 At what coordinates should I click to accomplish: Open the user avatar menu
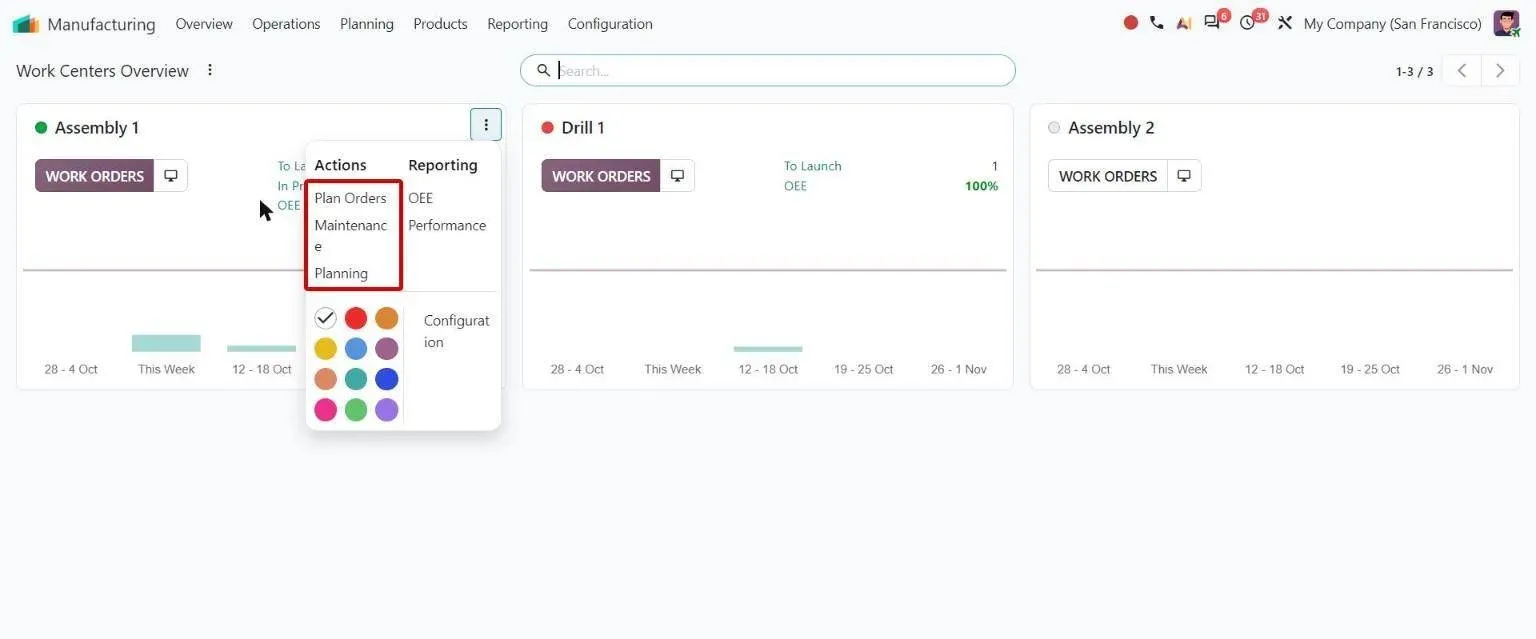1506,23
